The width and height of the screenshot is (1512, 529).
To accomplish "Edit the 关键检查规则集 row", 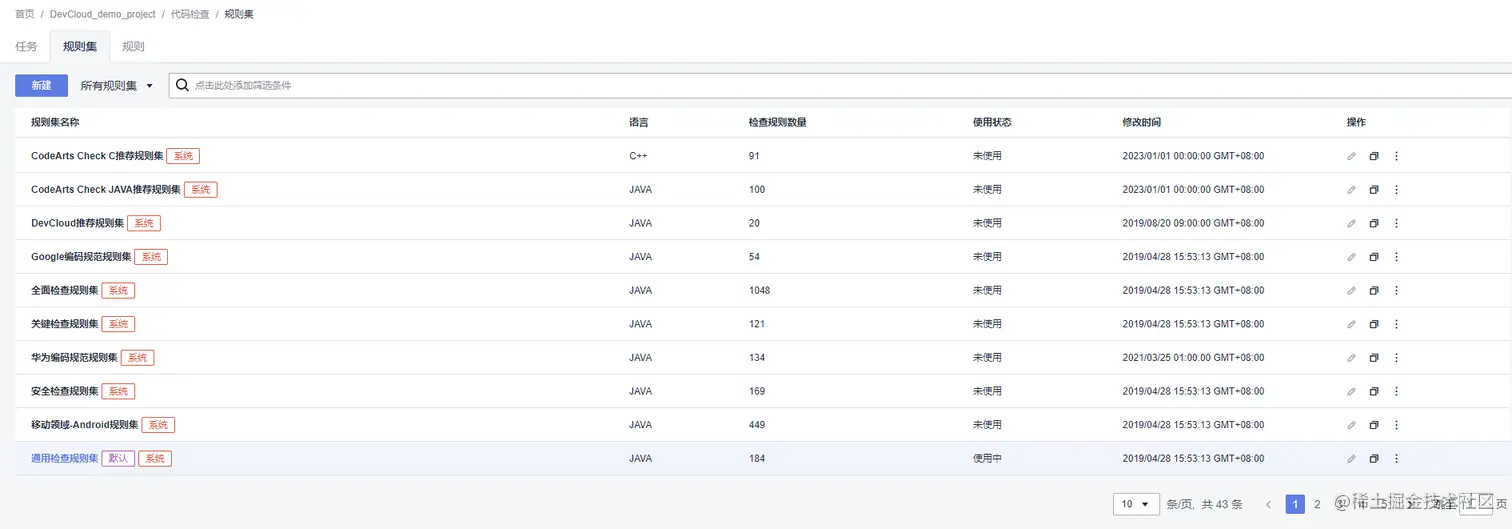I will click(1351, 324).
